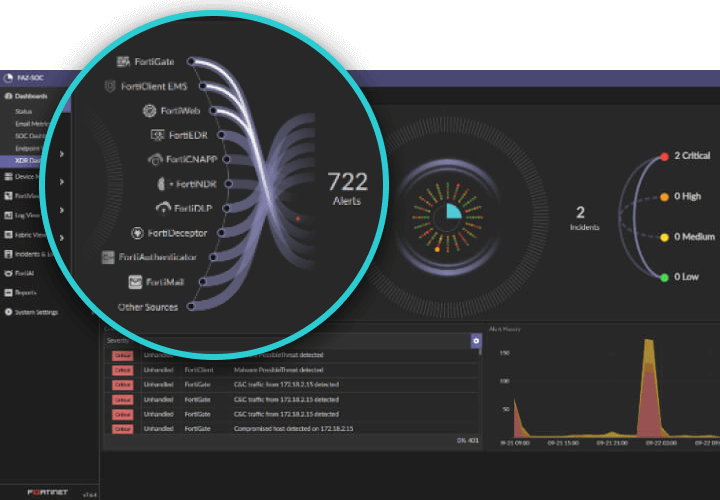Click the tall peak in Alert History

click(x=649, y=386)
